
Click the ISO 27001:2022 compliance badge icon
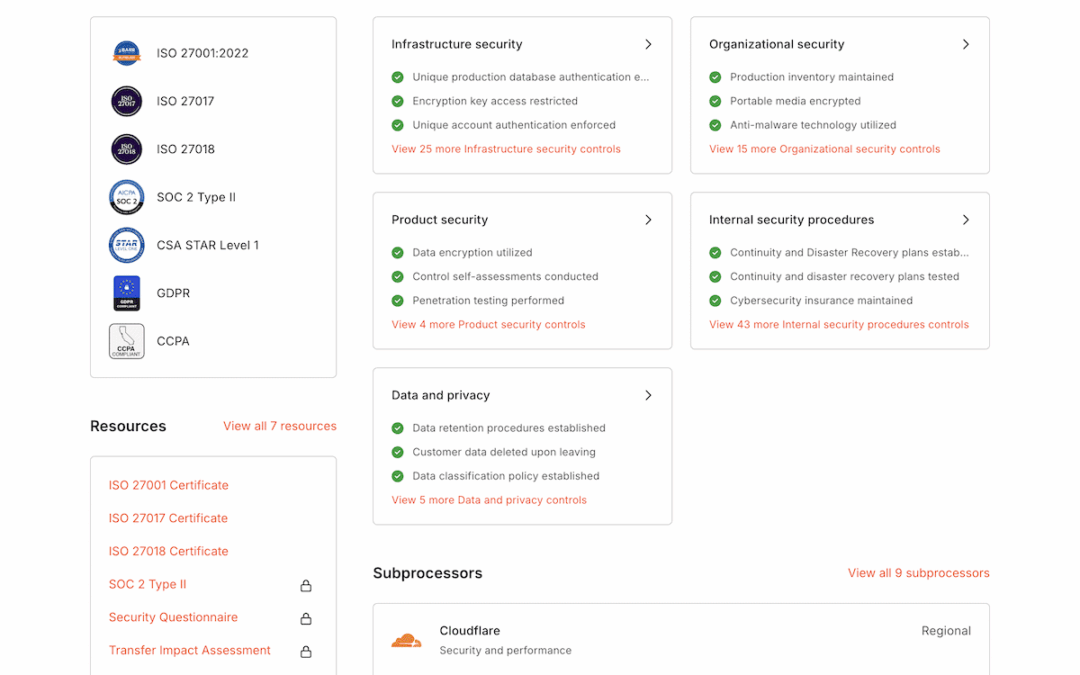[x=126, y=53]
